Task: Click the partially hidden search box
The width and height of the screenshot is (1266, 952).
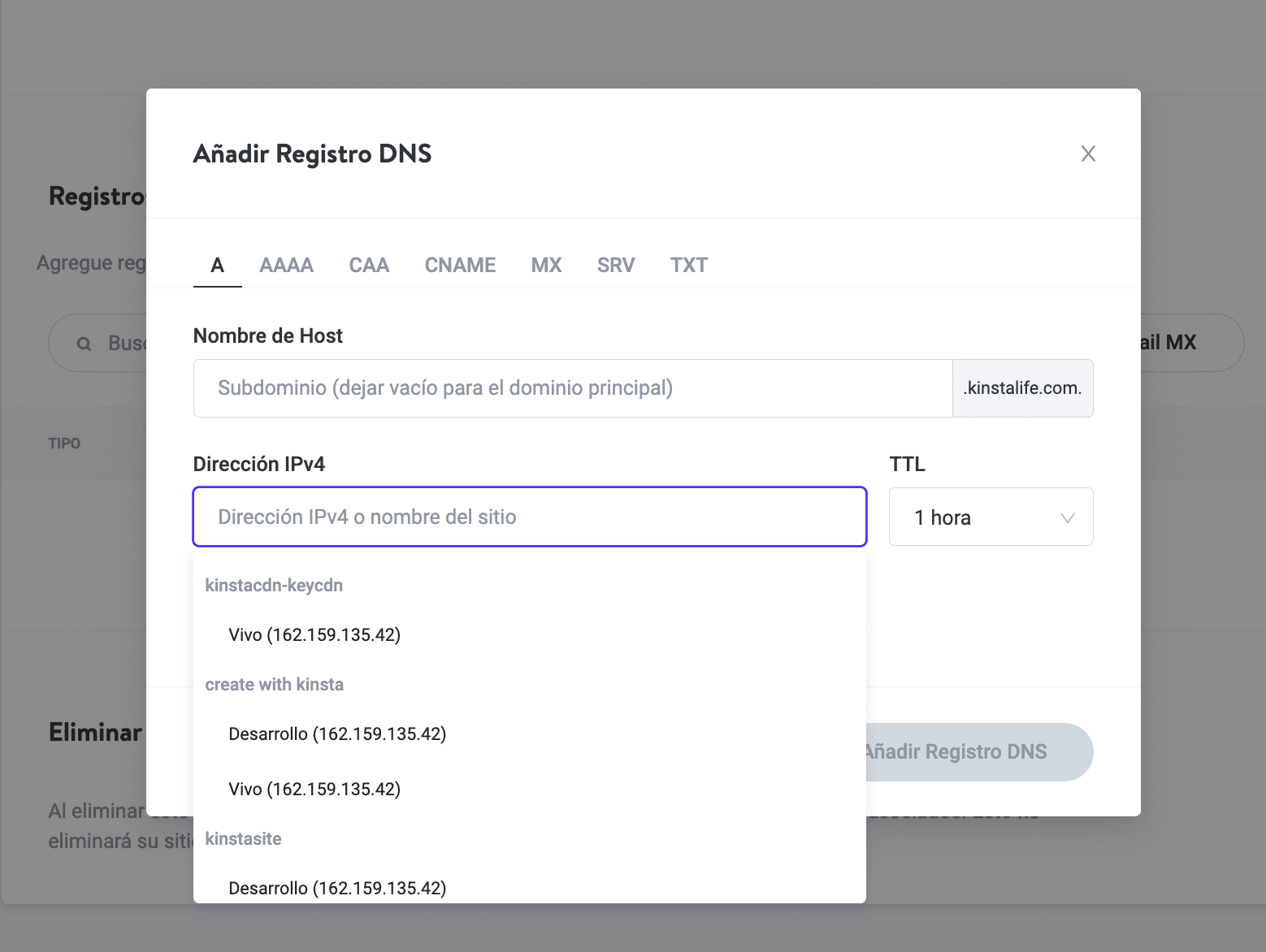Action: 122,344
